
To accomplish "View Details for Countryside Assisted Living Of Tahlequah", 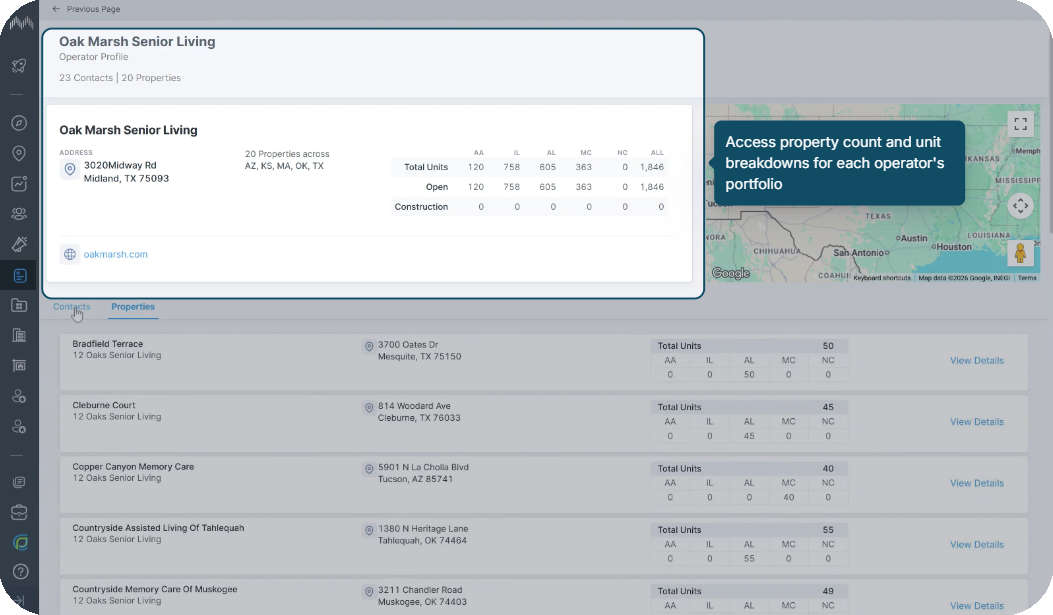I will click(976, 545).
